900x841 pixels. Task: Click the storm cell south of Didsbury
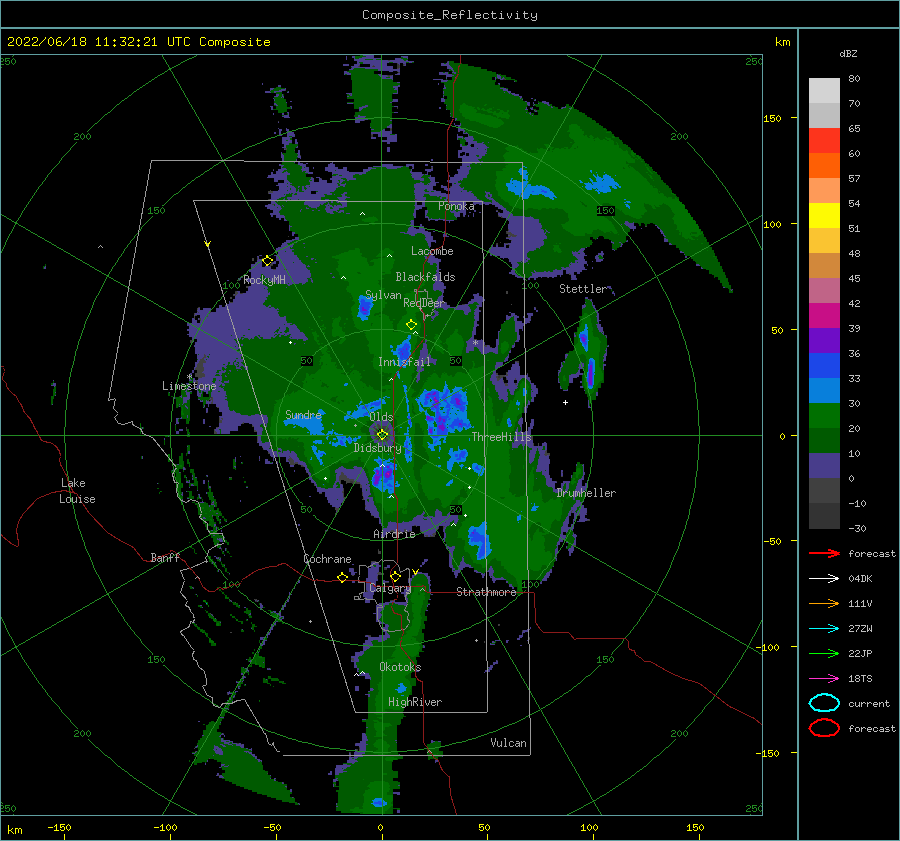tap(383, 476)
